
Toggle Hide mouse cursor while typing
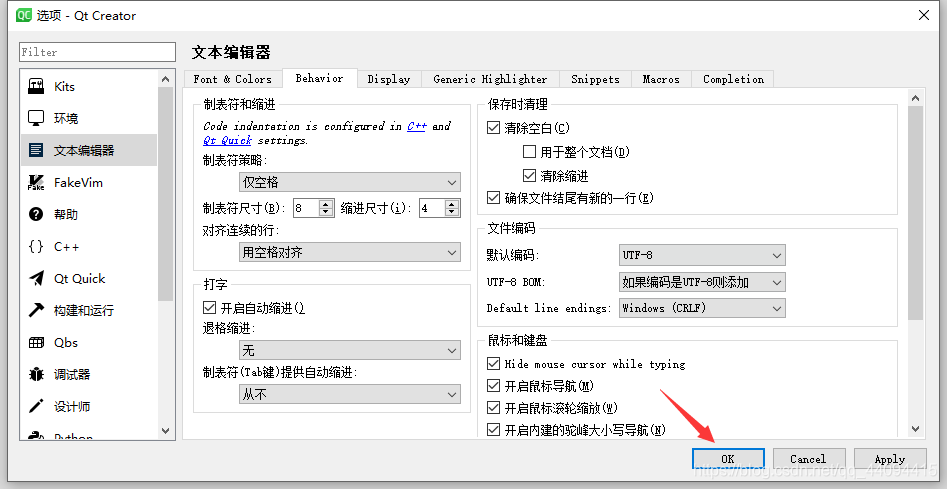click(493, 364)
